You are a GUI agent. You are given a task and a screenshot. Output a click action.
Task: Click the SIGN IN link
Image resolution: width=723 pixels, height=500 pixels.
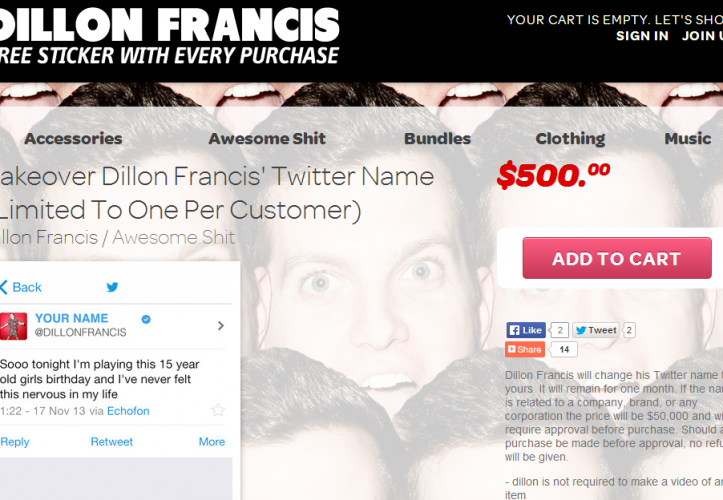642,36
